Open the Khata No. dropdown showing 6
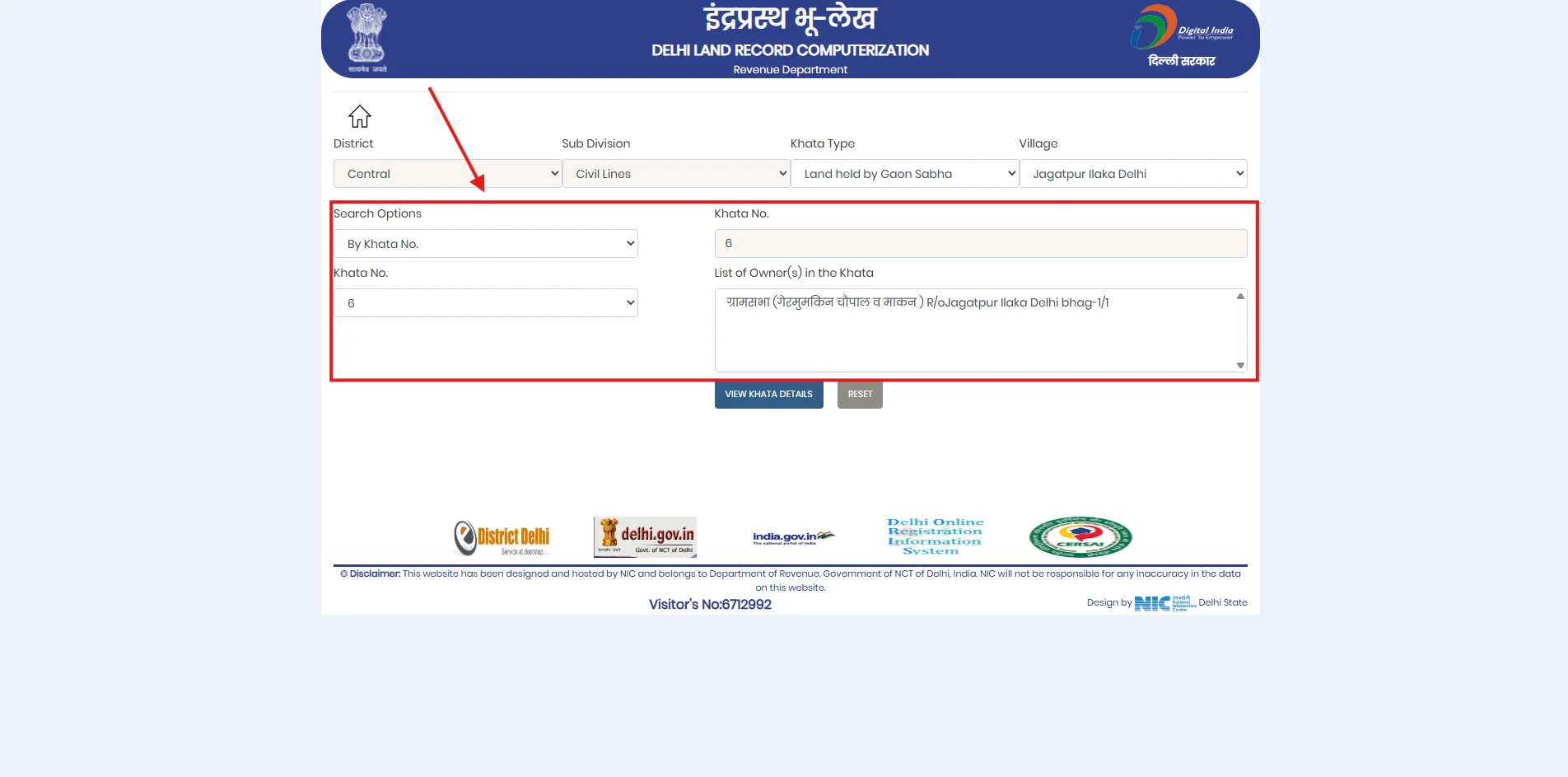Screen dimensions: 1568x777 click(x=486, y=302)
